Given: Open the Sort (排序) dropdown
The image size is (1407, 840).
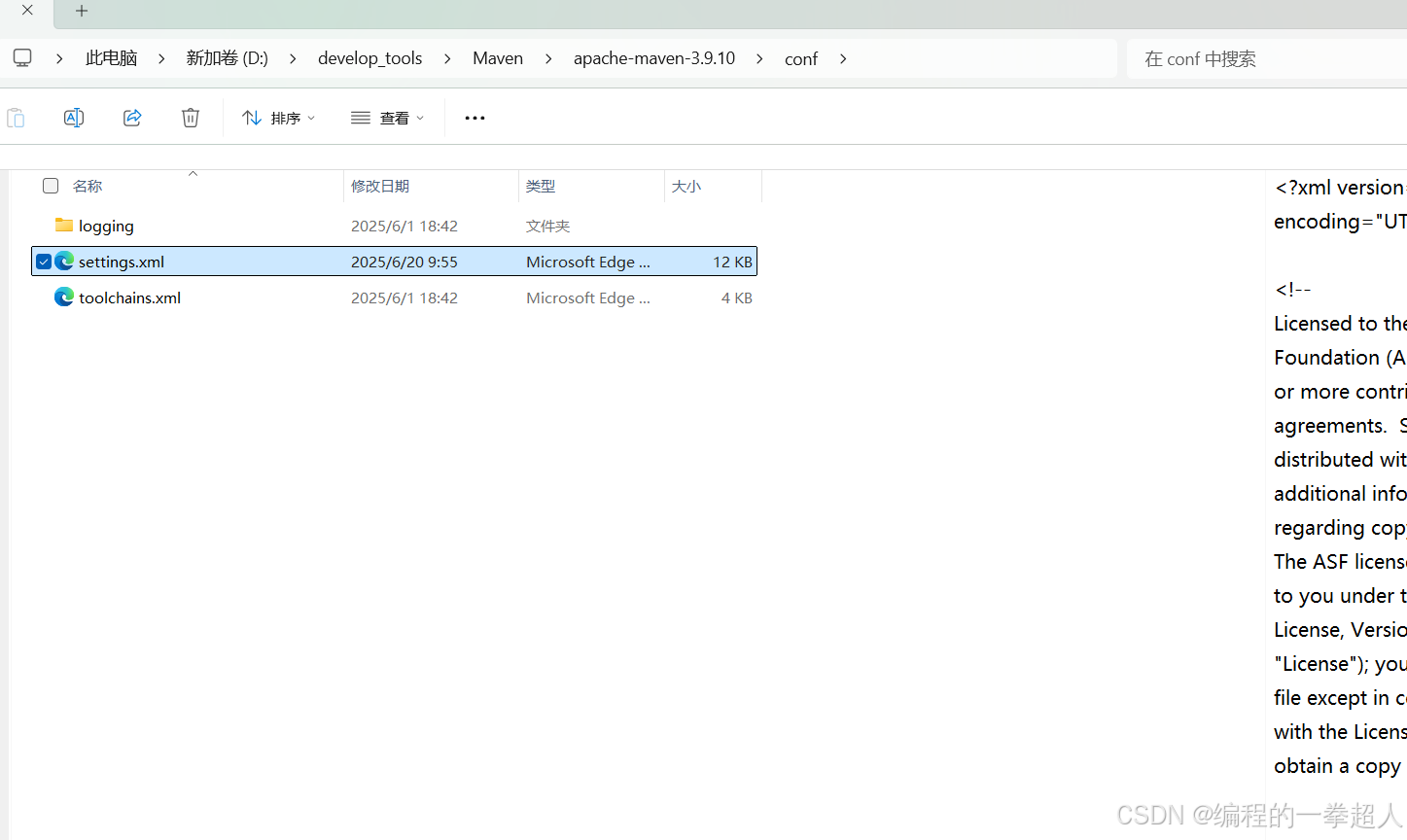Looking at the screenshot, I should (x=279, y=118).
